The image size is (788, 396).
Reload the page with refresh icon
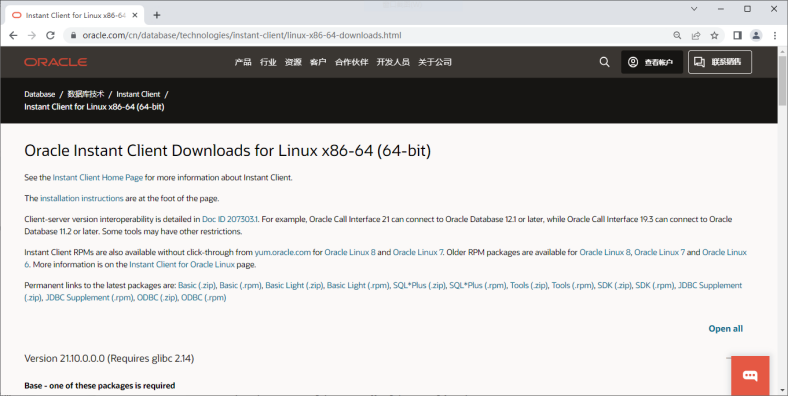(50, 35)
